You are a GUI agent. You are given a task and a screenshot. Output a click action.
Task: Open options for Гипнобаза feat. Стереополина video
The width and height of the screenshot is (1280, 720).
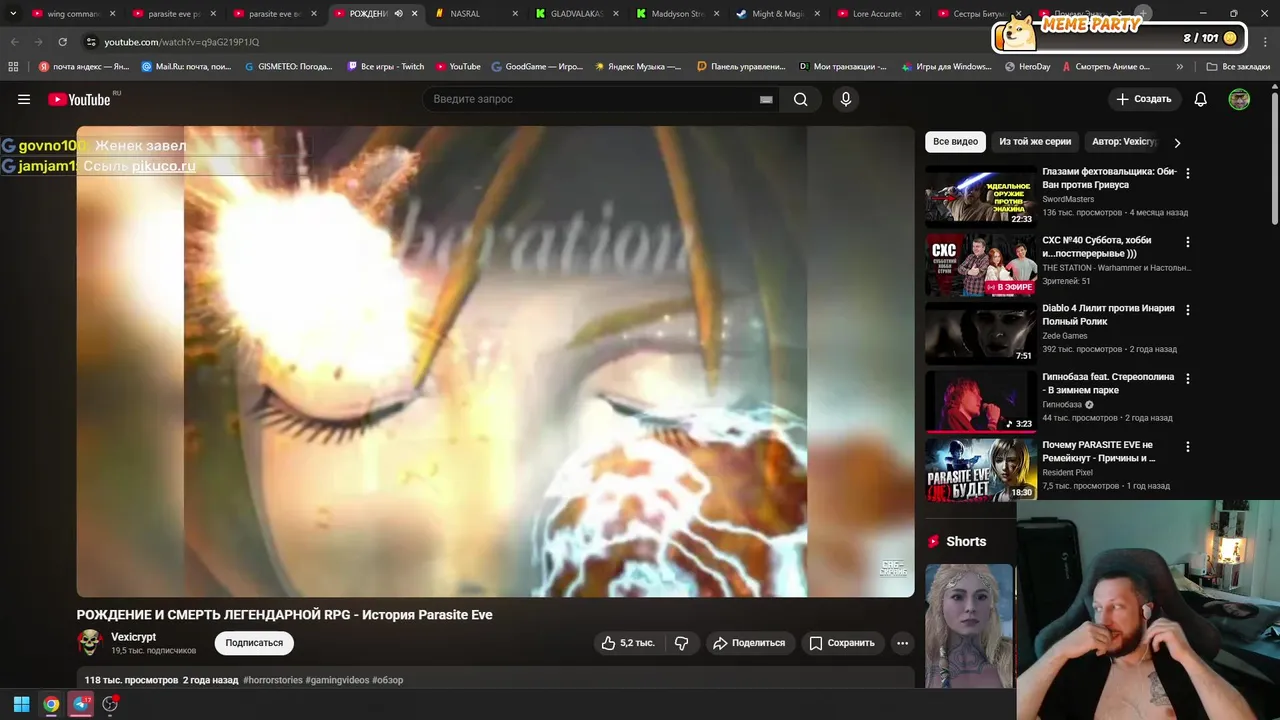tap(1188, 379)
